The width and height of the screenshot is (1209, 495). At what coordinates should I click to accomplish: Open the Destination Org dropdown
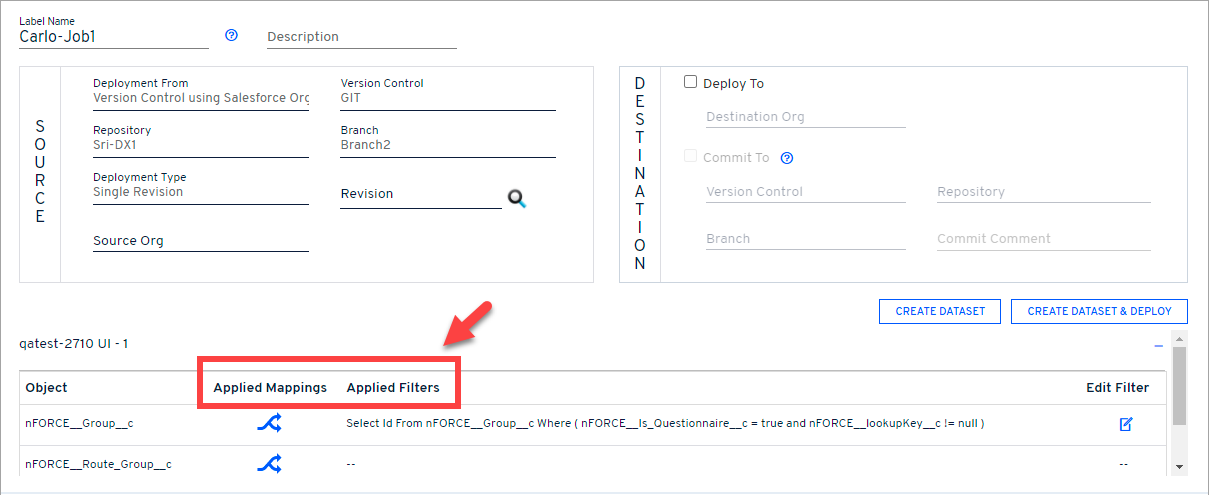[x=805, y=117]
